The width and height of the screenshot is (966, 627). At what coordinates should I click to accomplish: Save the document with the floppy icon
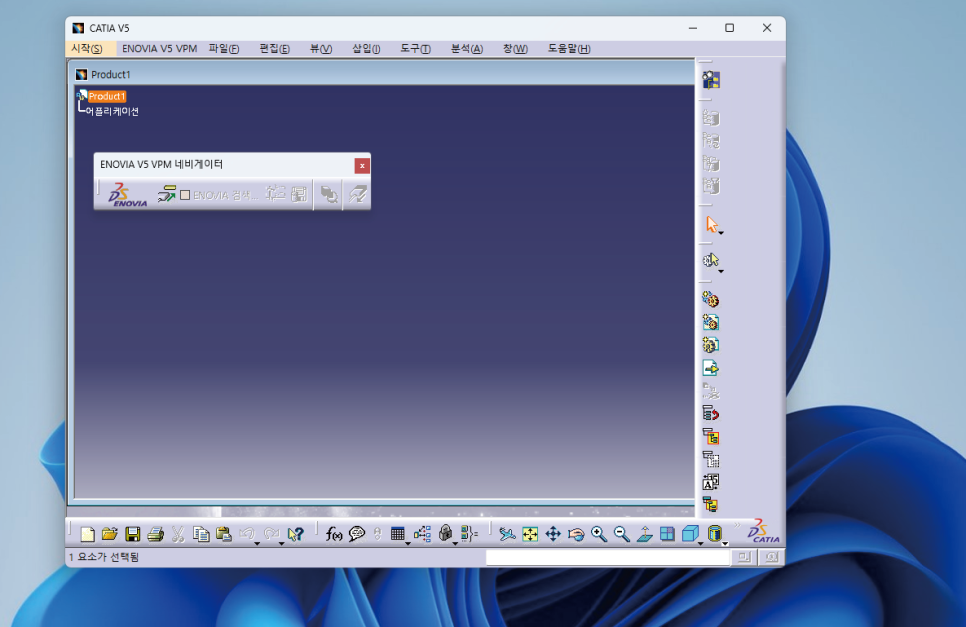click(132, 534)
